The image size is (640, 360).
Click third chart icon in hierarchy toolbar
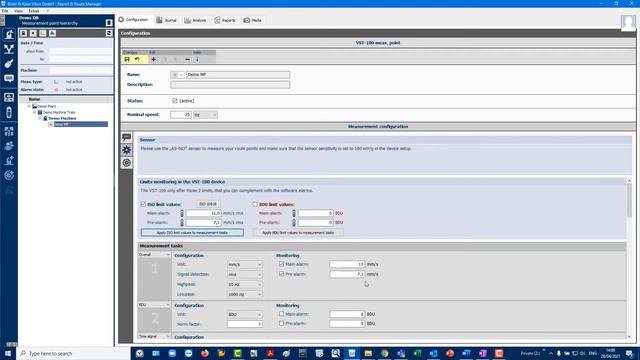tap(43, 33)
